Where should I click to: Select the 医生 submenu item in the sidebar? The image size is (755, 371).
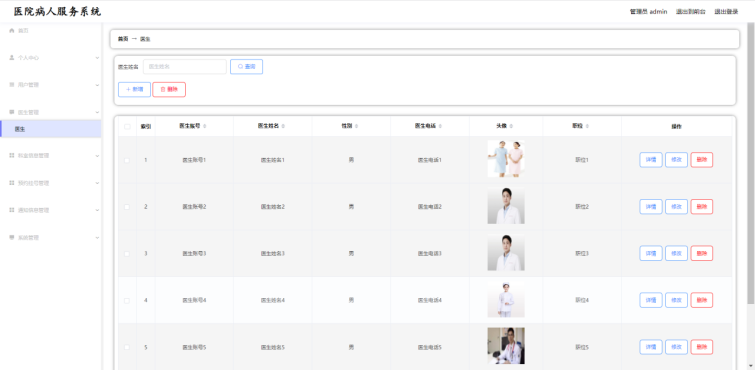click(x=51, y=129)
